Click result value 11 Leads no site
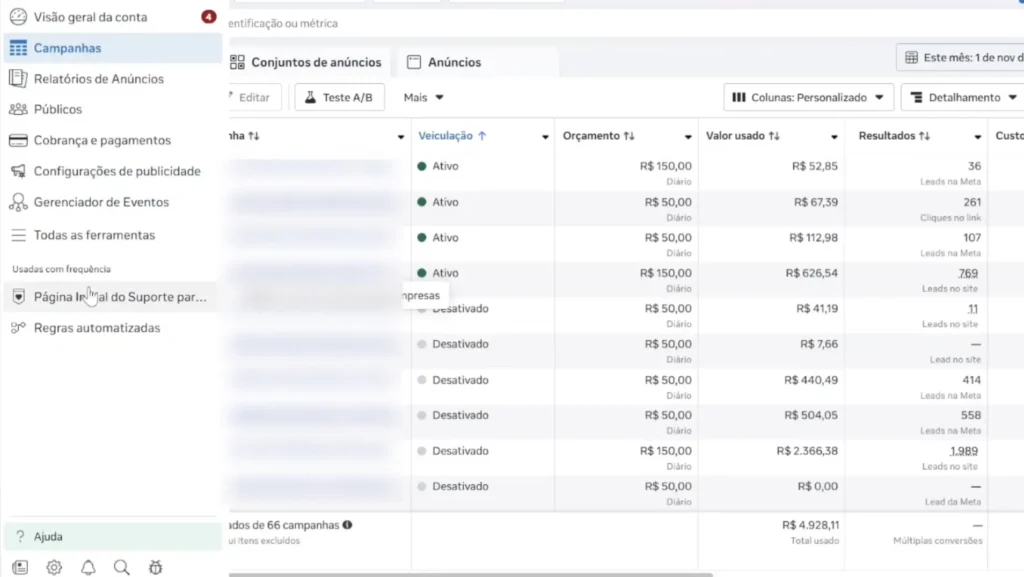Image resolution: width=1024 pixels, height=577 pixels. click(973, 309)
